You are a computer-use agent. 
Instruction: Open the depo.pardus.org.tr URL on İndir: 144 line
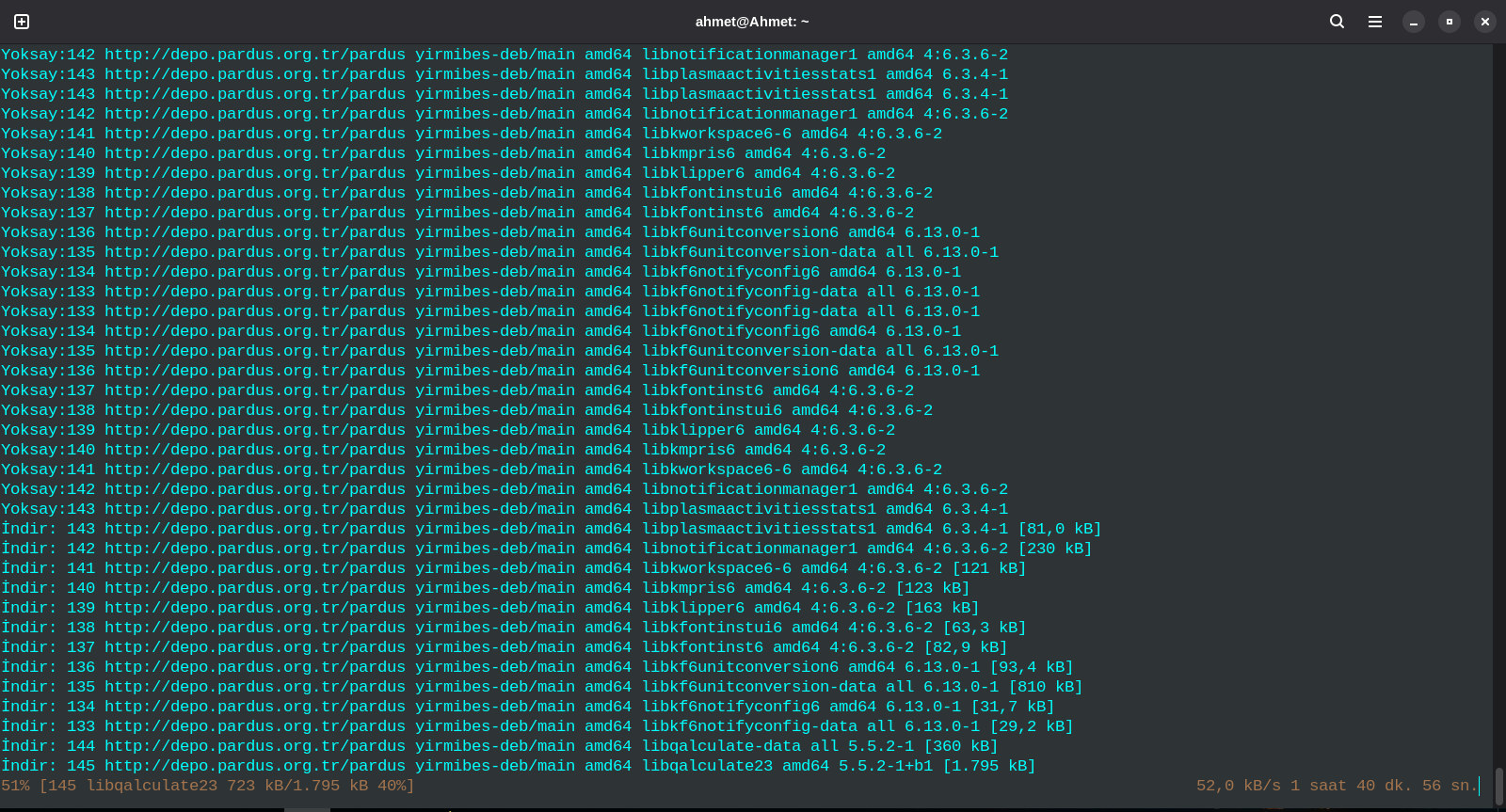pos(254,746)
